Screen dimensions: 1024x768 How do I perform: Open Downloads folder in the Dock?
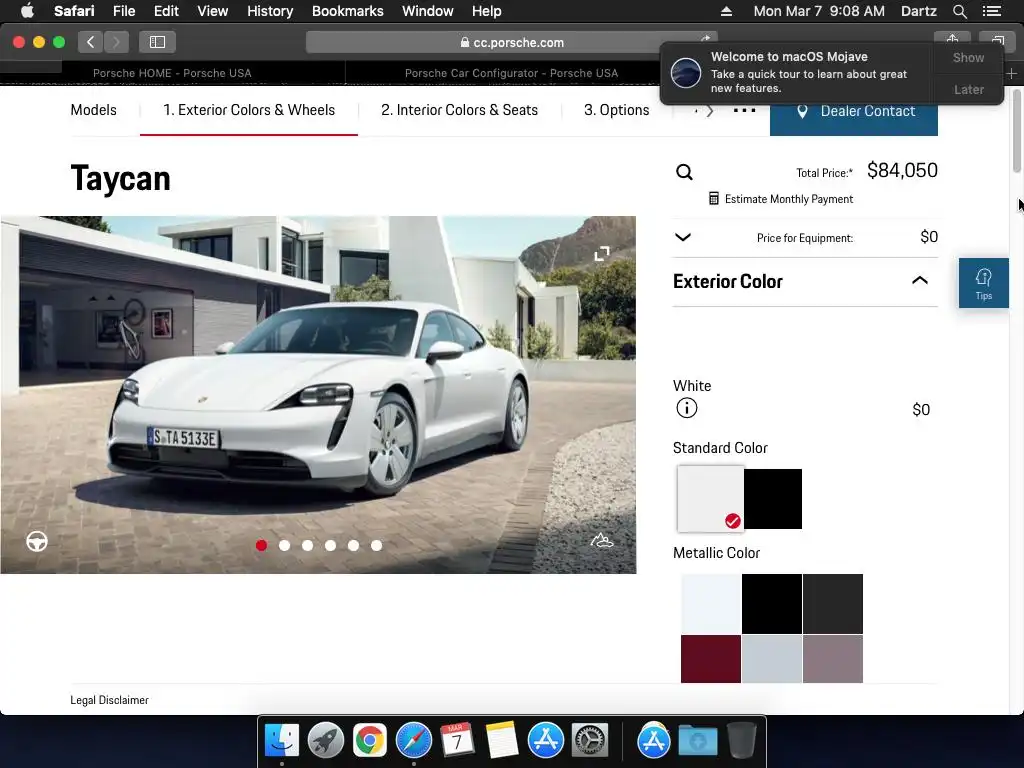click(x=697, y=740)
